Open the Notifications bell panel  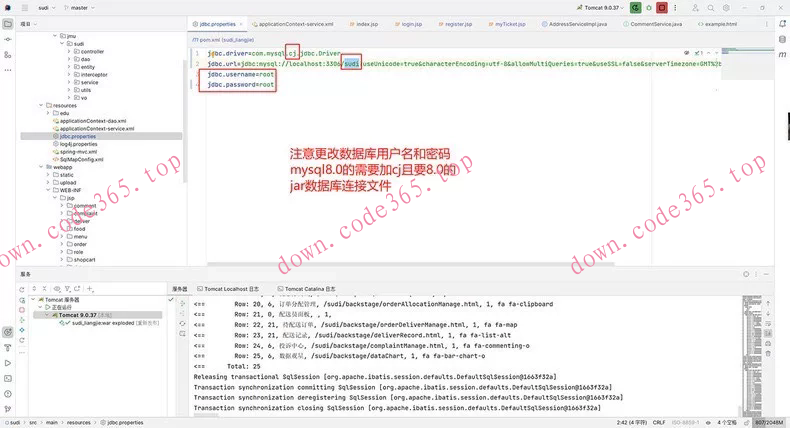(x=781, y=23)
